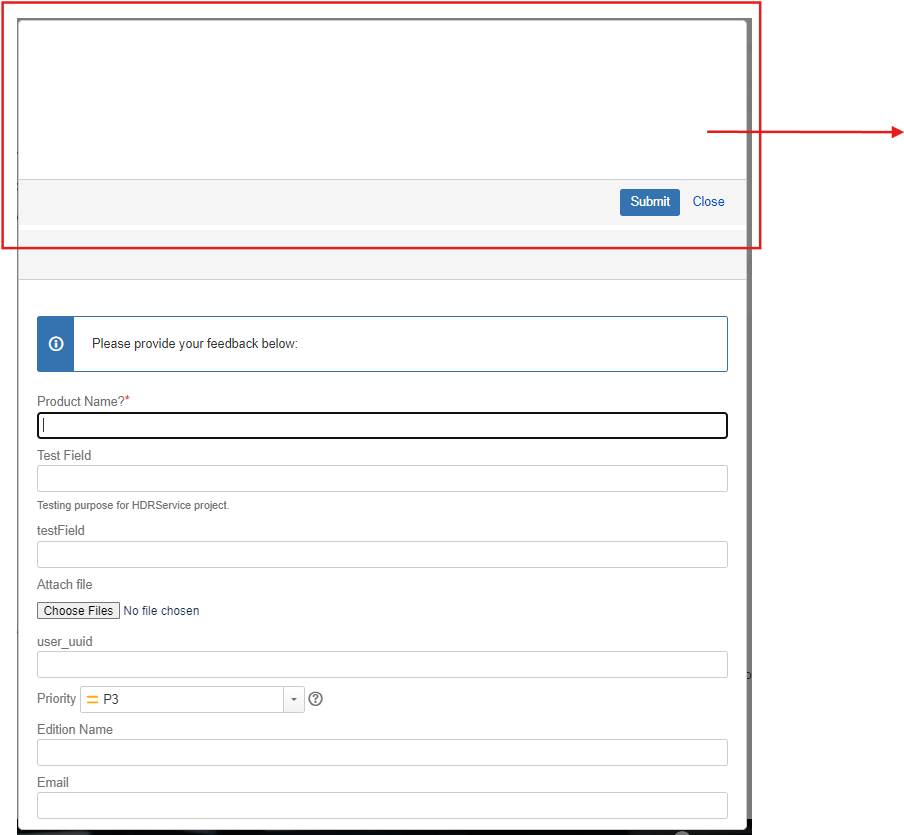
Task: Click the Test Field input box
Action: coord(382,479)
